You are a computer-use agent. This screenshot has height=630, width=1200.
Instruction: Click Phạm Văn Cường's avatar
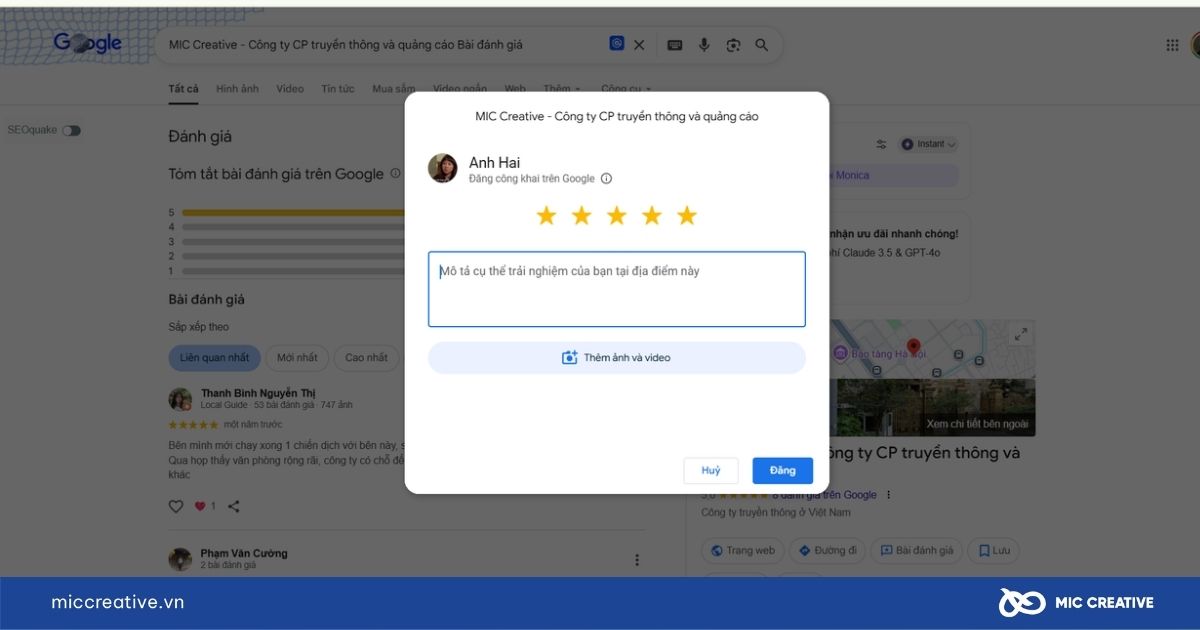pyautogui.click(x=181, y=559)
